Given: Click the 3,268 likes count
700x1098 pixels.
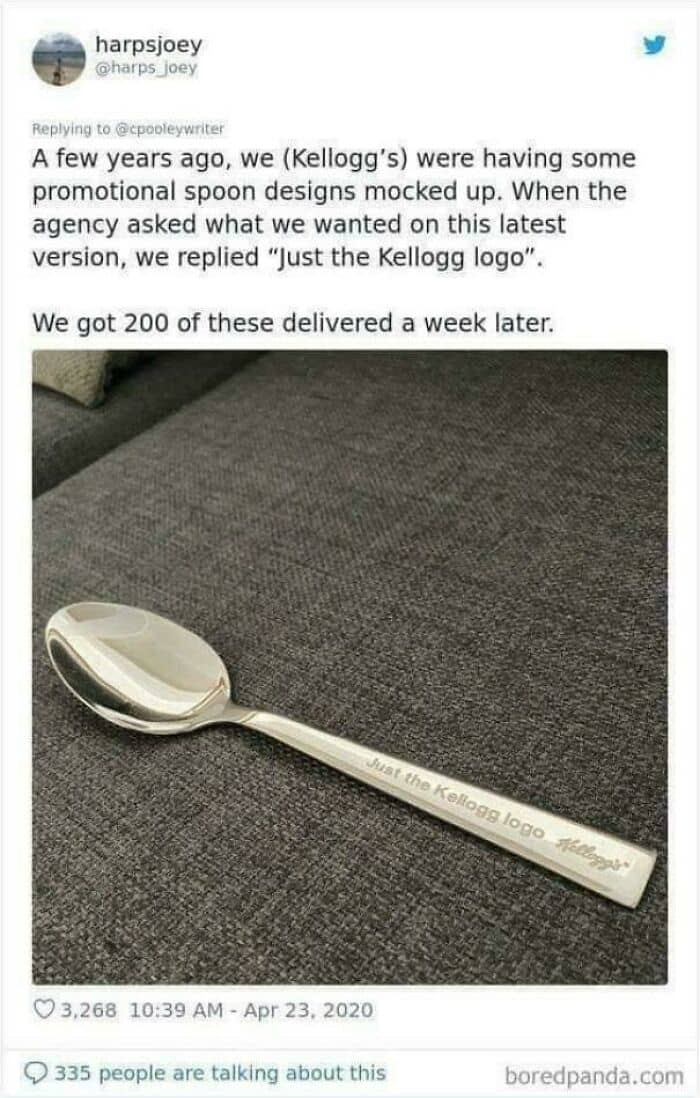Looking at the screenshot, I should pos(89,1010).
